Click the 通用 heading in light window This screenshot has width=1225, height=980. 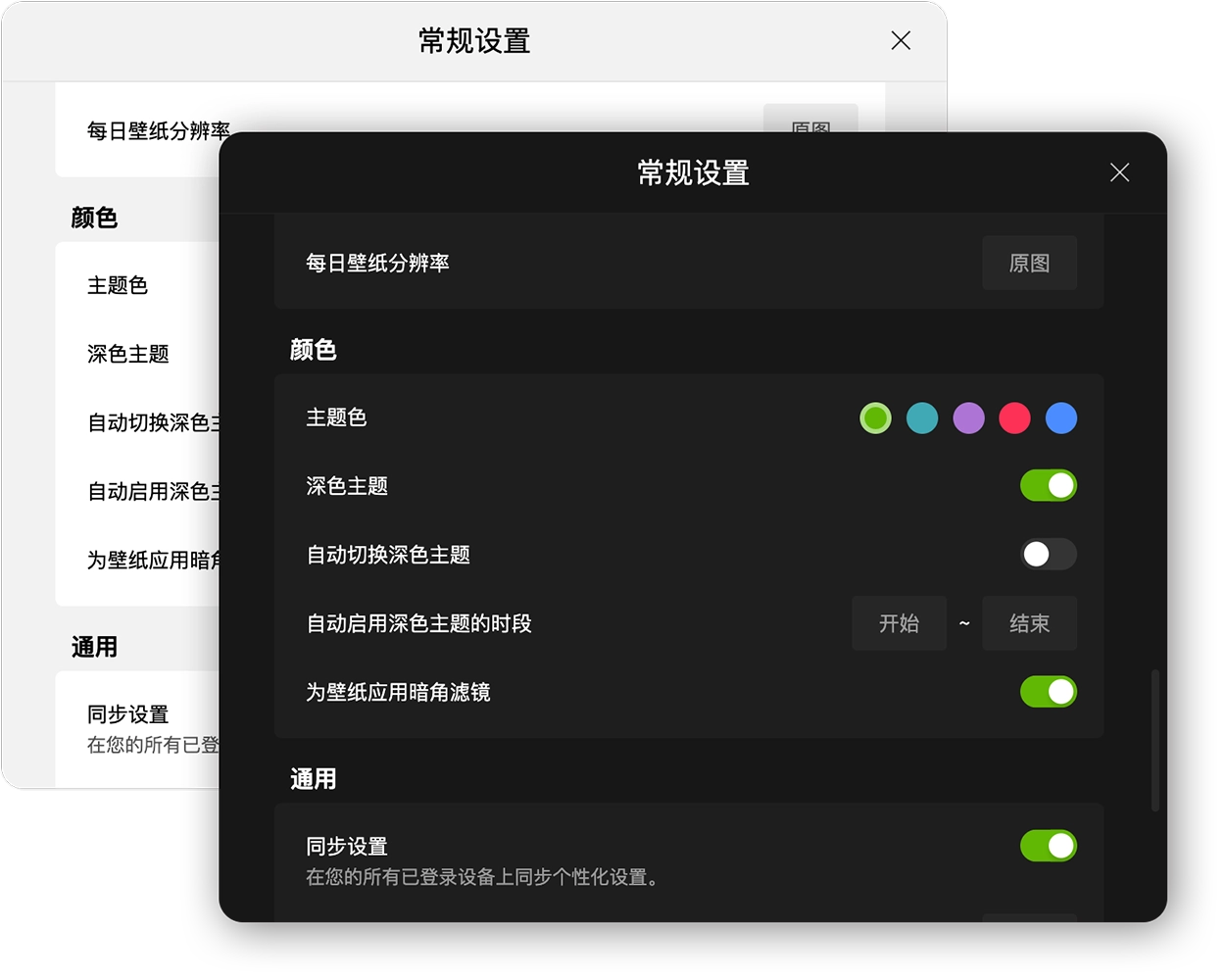pos(94,647)
